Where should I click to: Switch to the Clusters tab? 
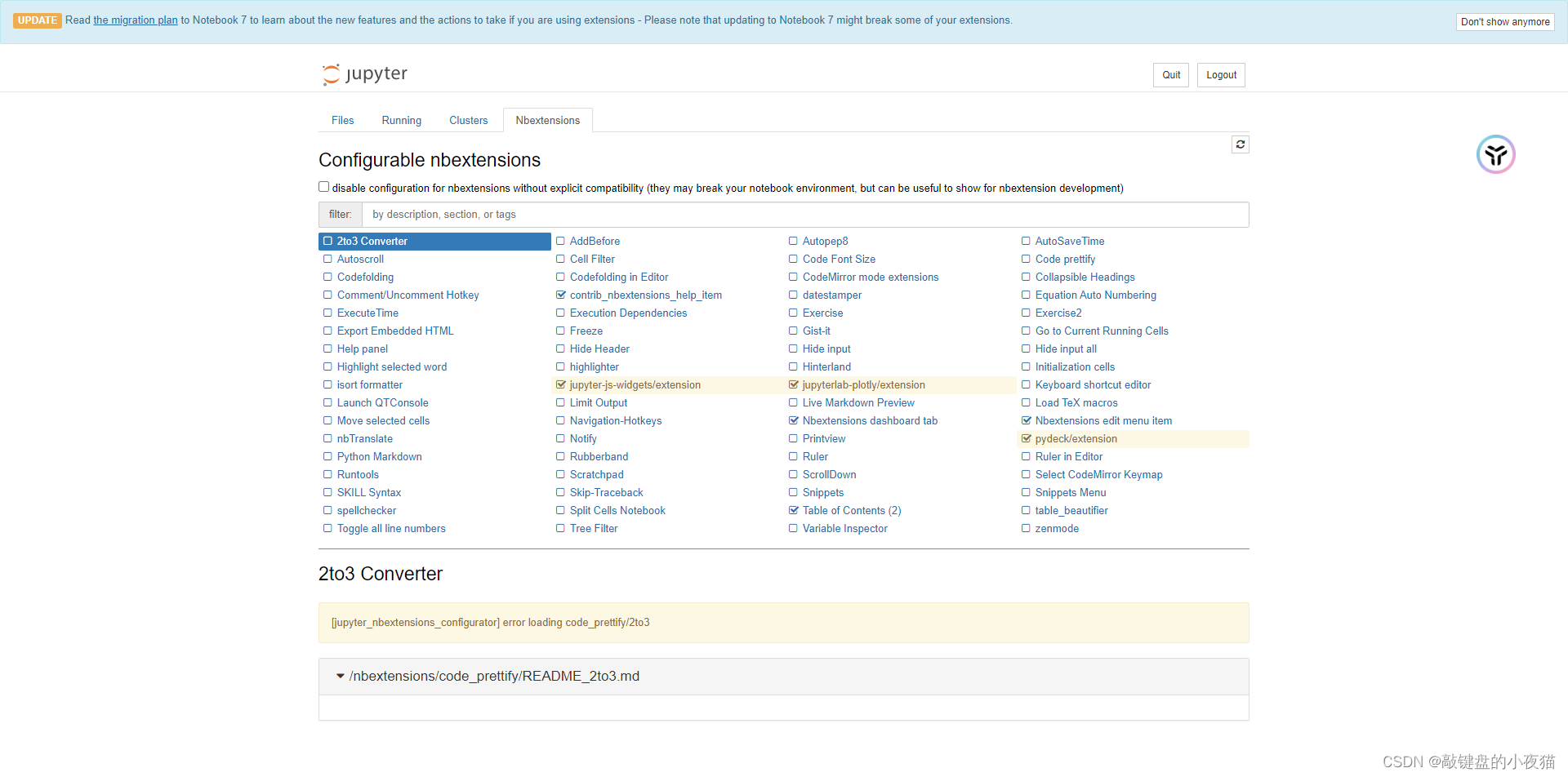click(x=469, y=120)
